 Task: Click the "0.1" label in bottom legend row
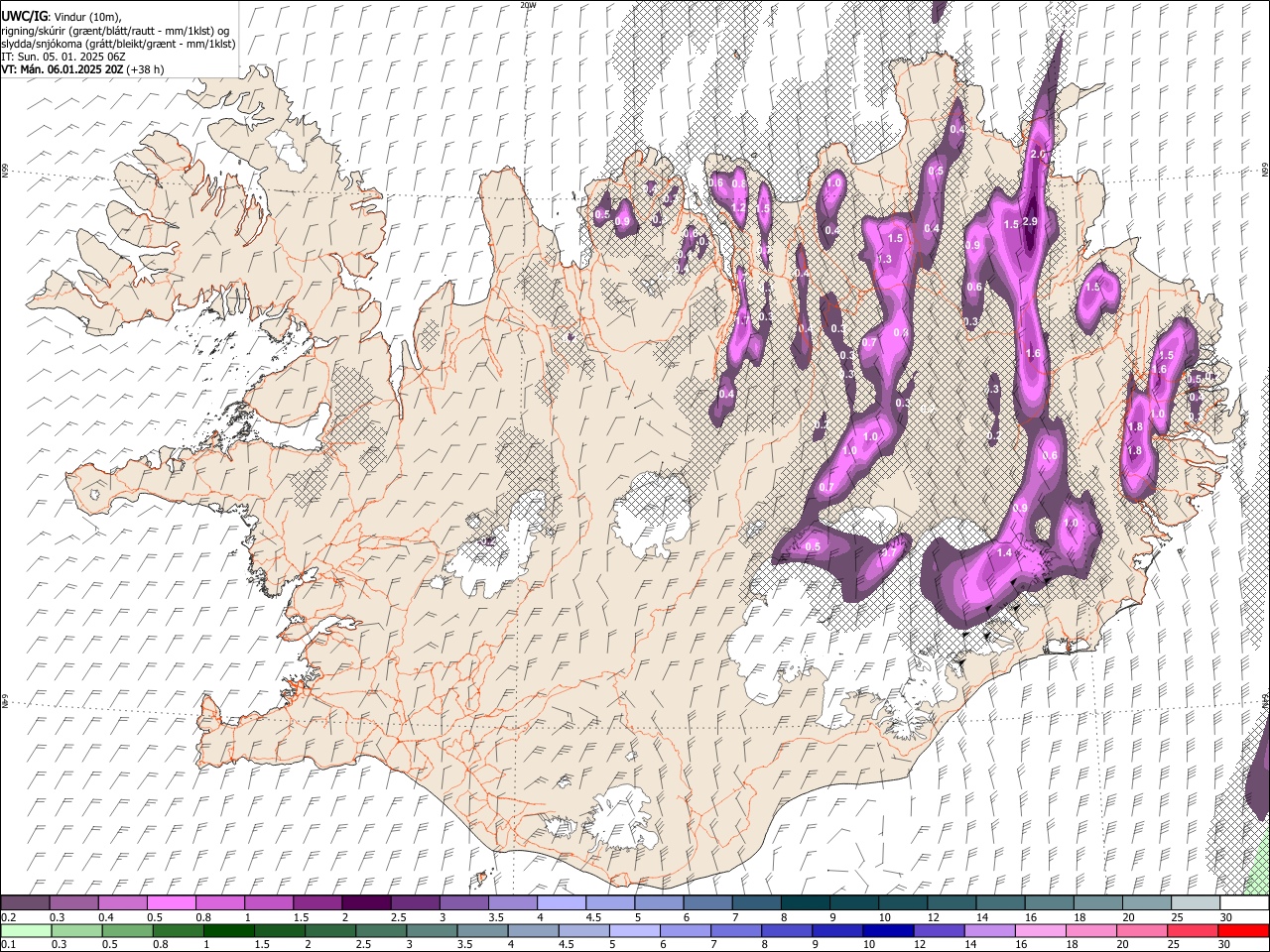(x=9, y=944)
